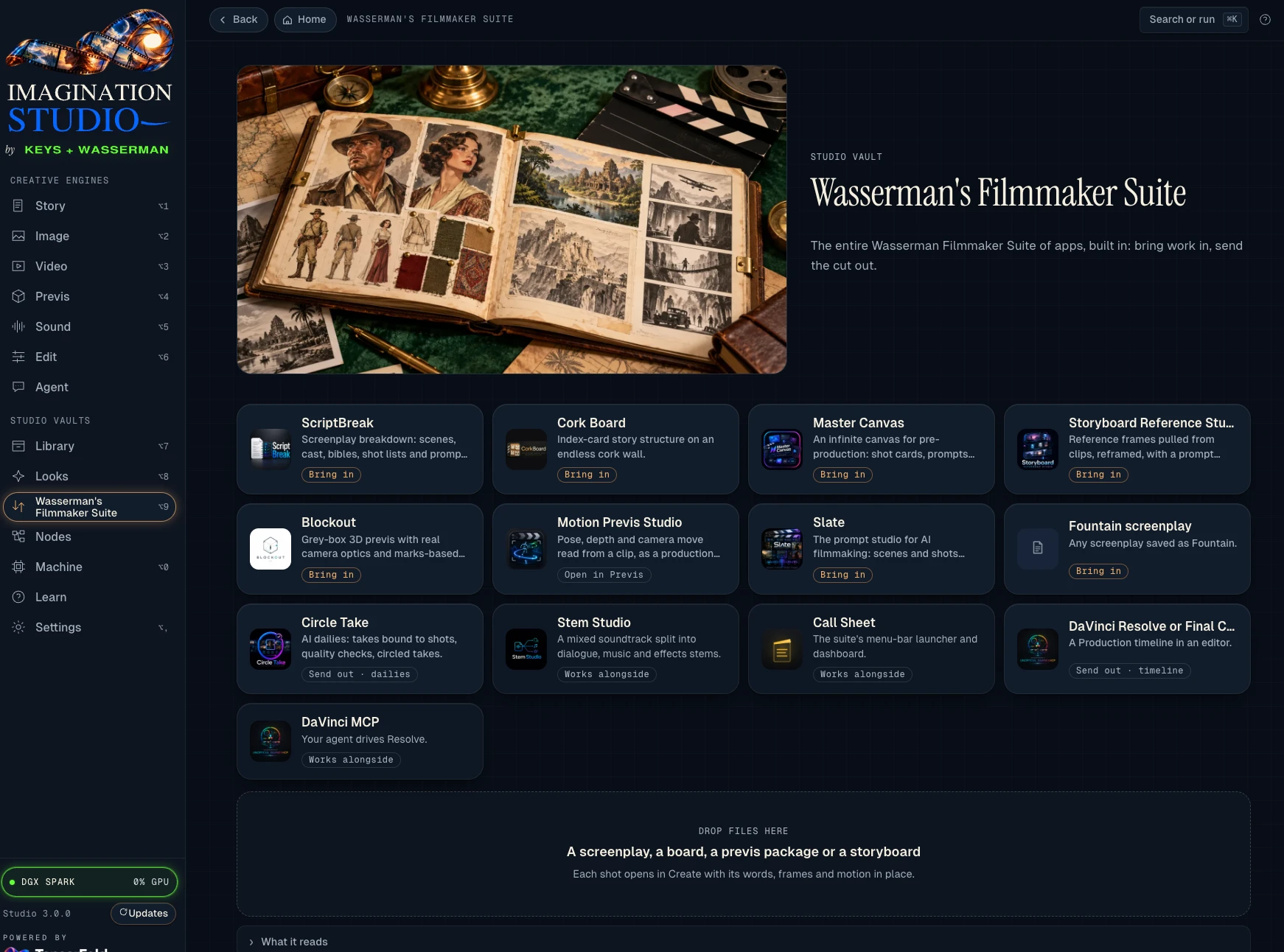Go back with the Back button
The image size is (1284, 952).
pyautogui.click(x=238, y=20)
